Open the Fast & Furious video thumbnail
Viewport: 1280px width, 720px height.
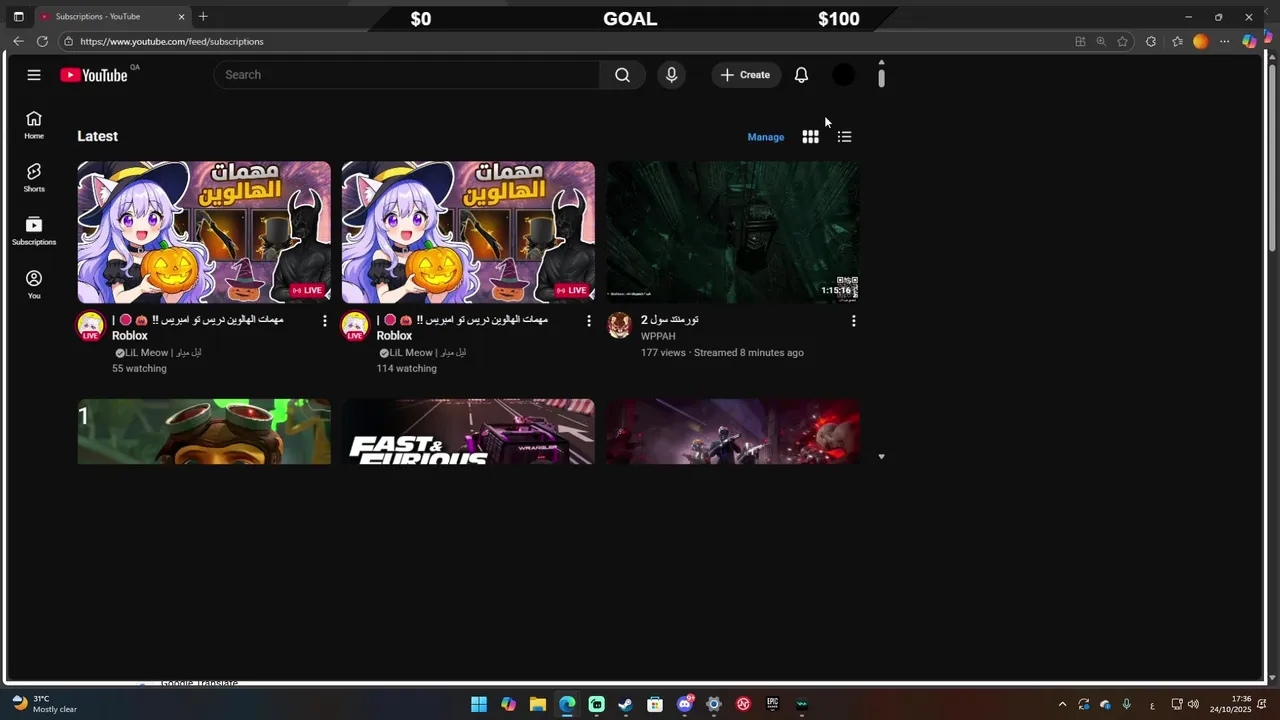(468, 431)
